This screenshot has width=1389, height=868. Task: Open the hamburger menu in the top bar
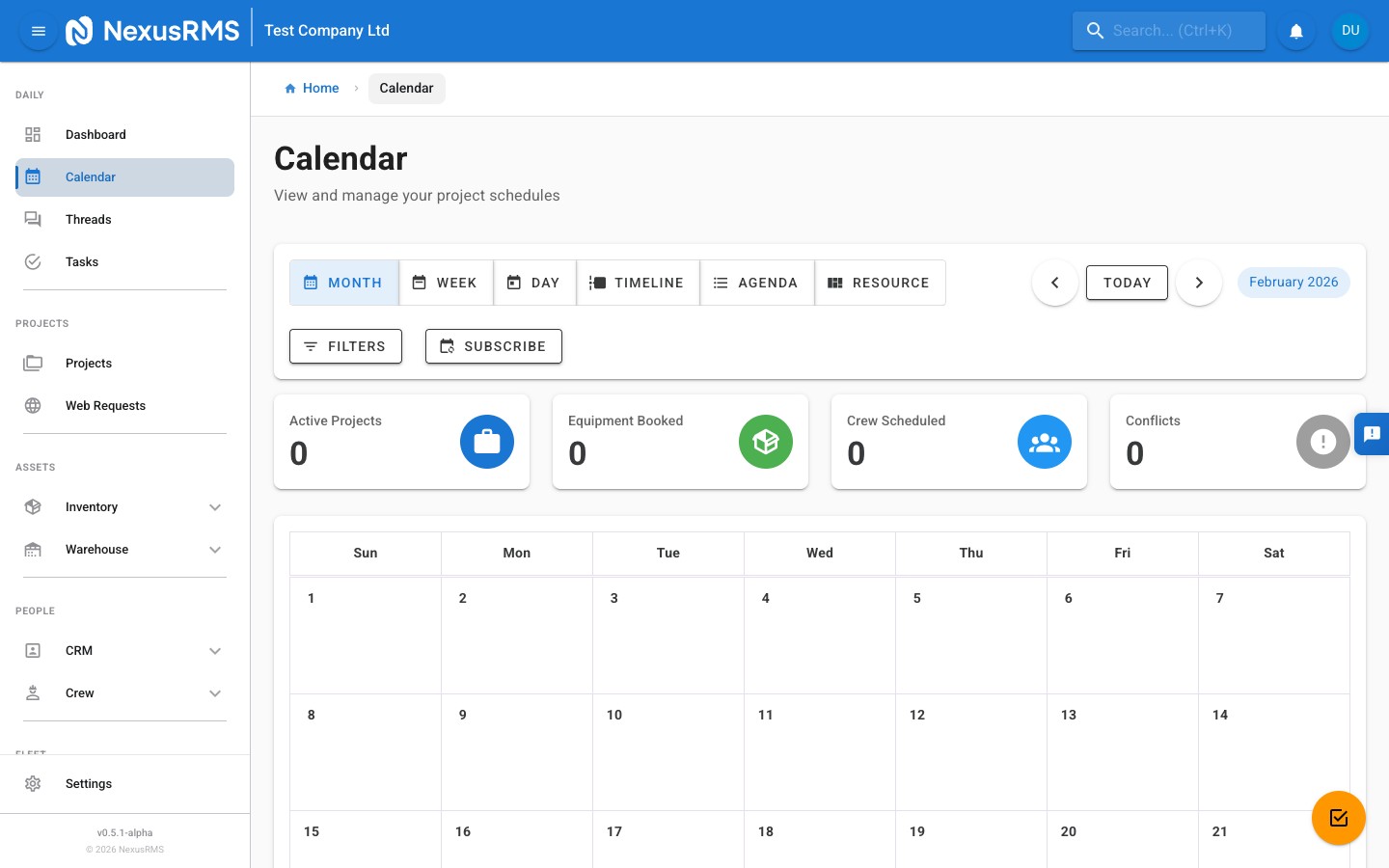(39, 31)
